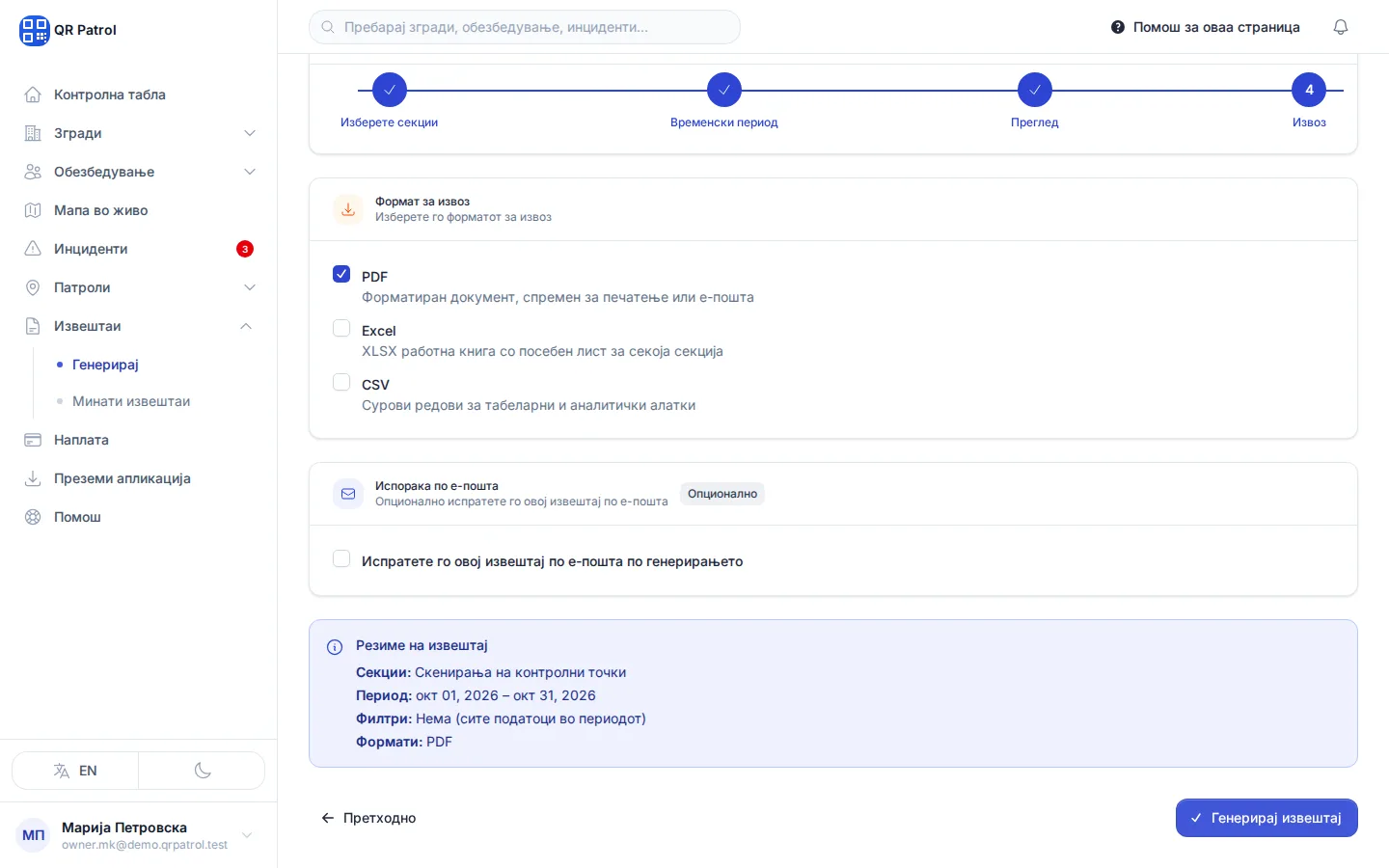Go back with the Претходно button
Image resolution: width=1389 pixels, height=868 pixels.
368,818
